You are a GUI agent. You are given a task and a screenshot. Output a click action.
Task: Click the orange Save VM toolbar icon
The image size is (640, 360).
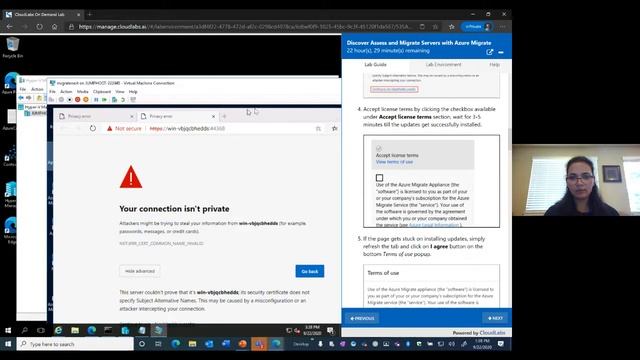[86, 100]
